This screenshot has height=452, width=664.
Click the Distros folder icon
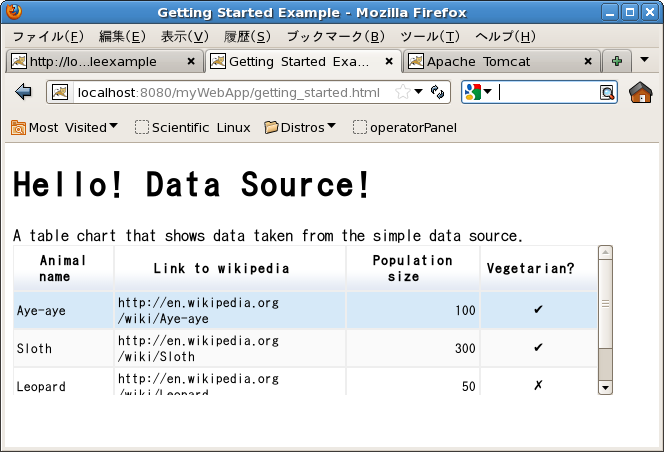click(x=271, y=127)
